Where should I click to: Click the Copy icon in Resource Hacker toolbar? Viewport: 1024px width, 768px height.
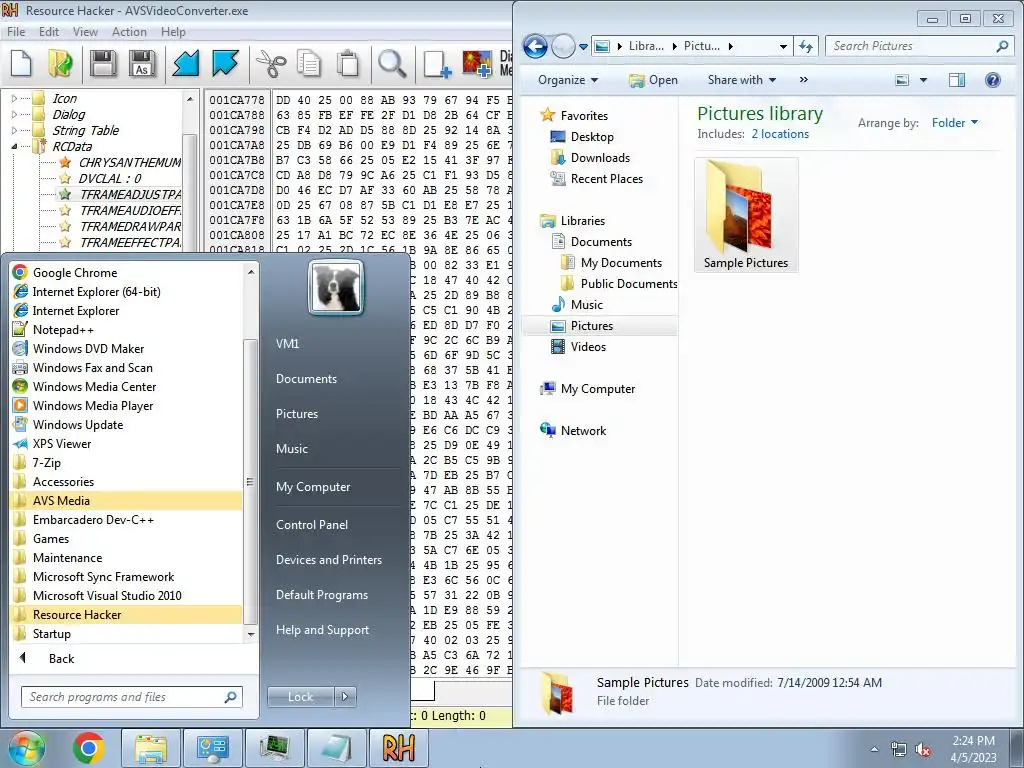(309, 64)
